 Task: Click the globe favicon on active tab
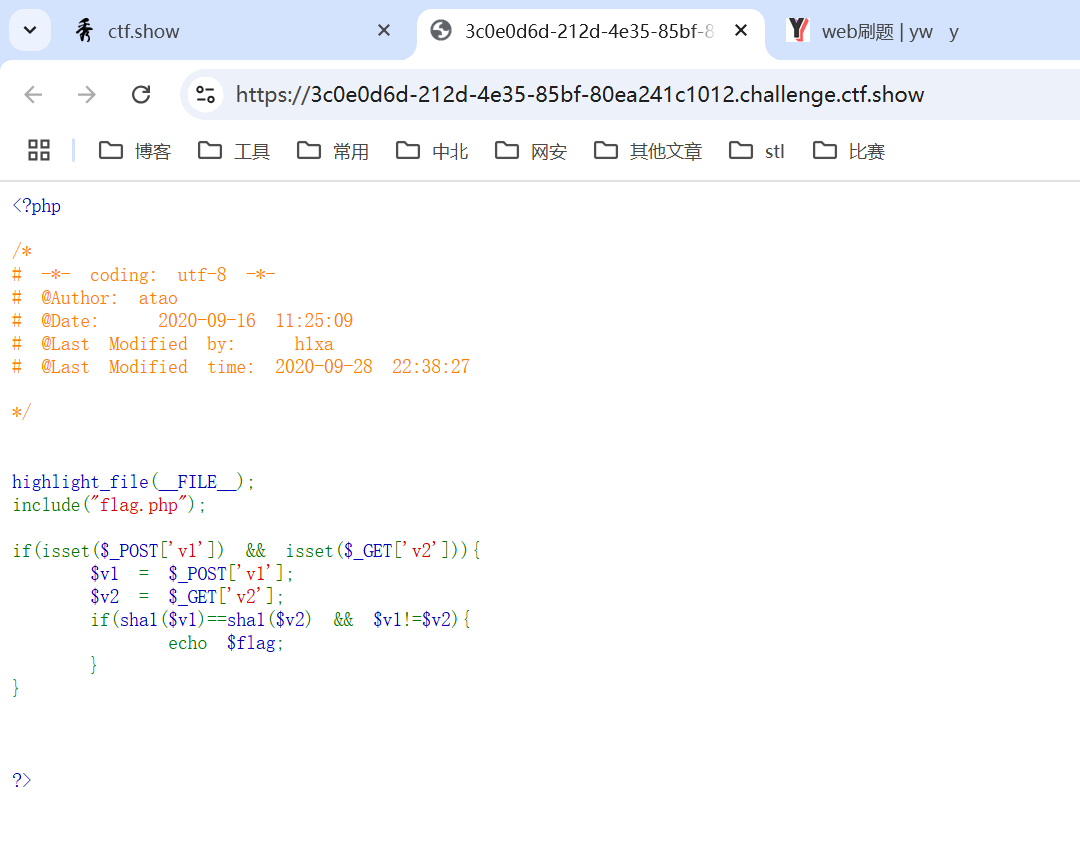point(441,30)
